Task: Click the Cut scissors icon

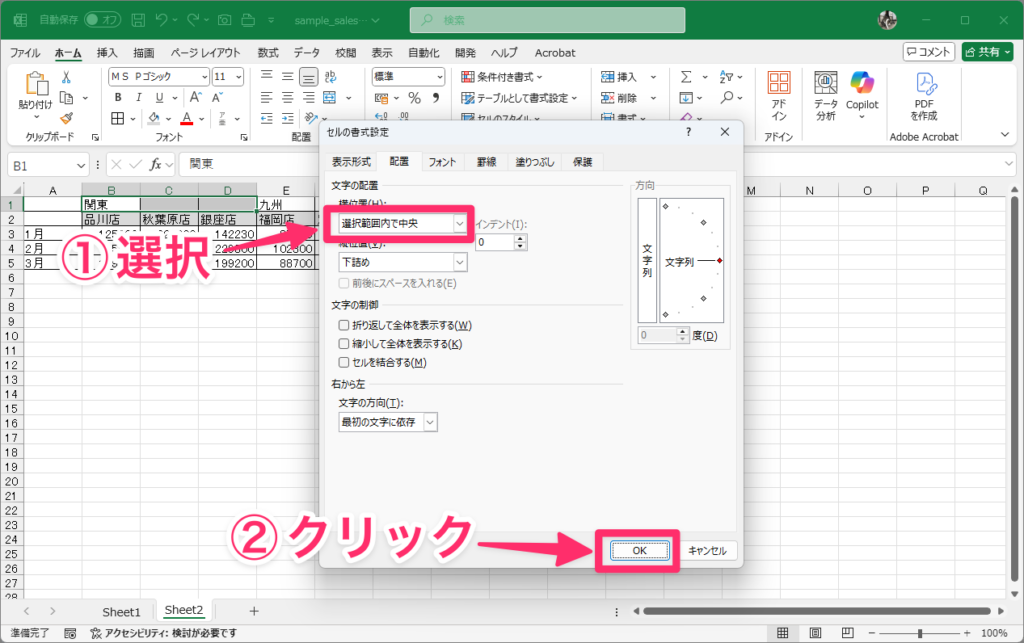Action: pos(66,77)
